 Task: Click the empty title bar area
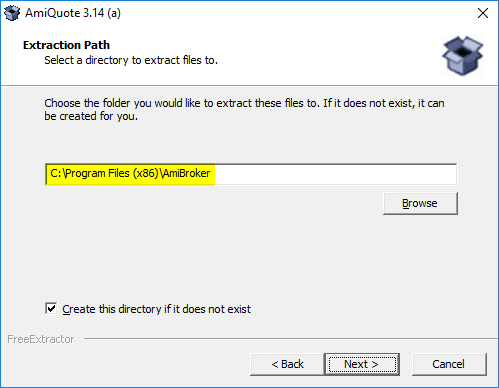(x=297, y=13)
